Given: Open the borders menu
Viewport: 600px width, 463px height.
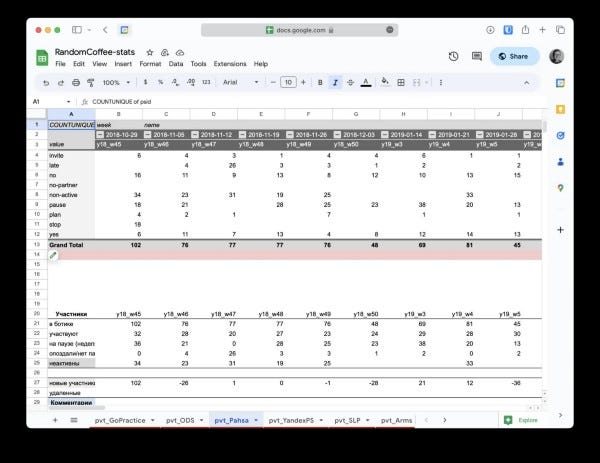Looking at the screenshot, I should click(401, 82).
